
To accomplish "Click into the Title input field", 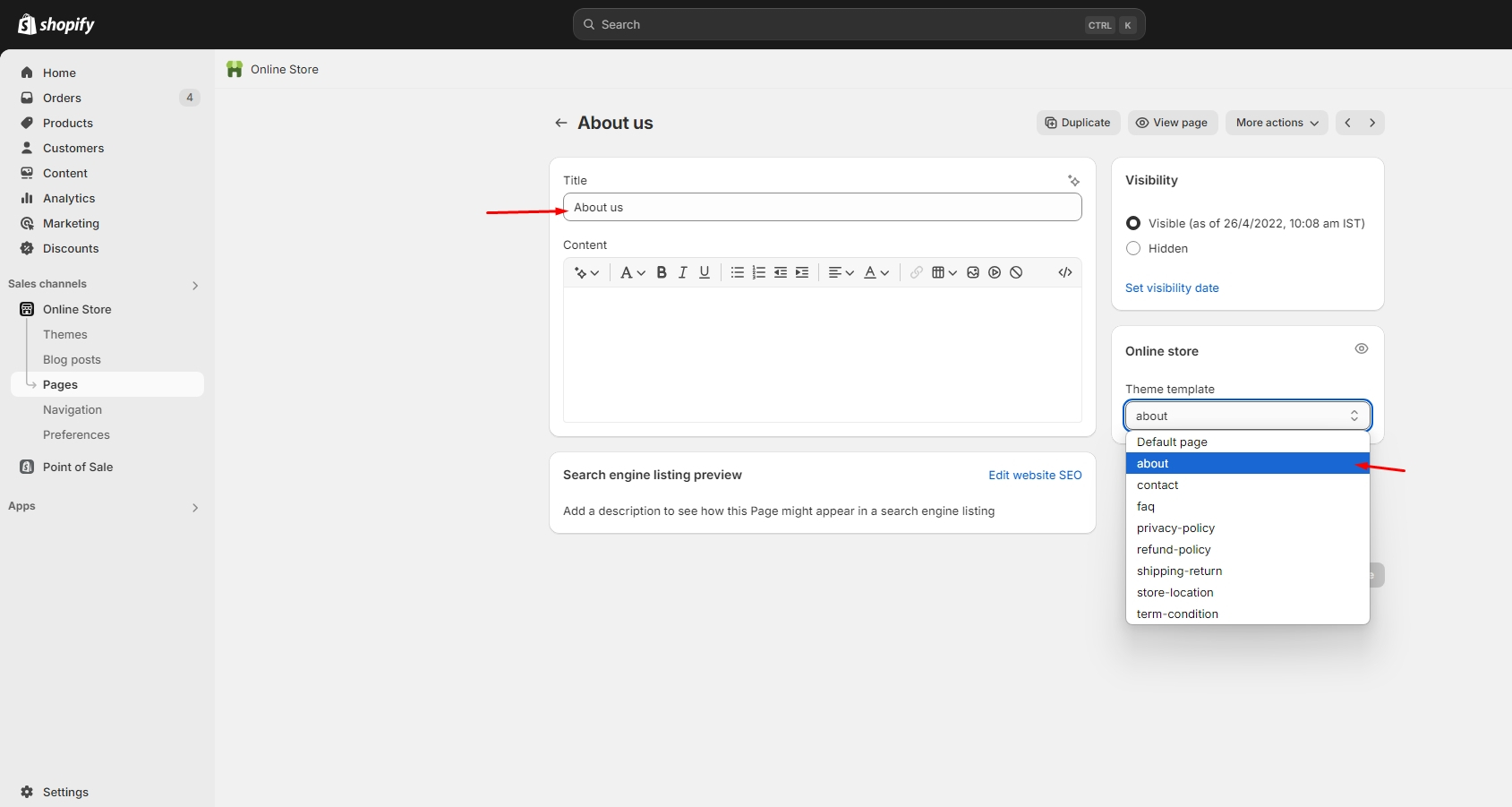I will (x=822, y=207).
